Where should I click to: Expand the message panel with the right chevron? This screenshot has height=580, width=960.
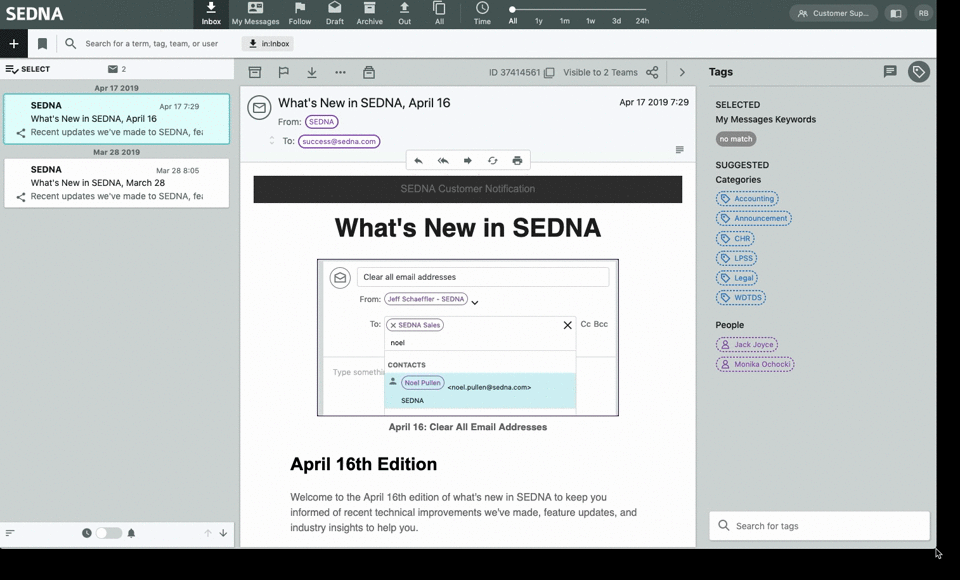[x=683, y=72]
